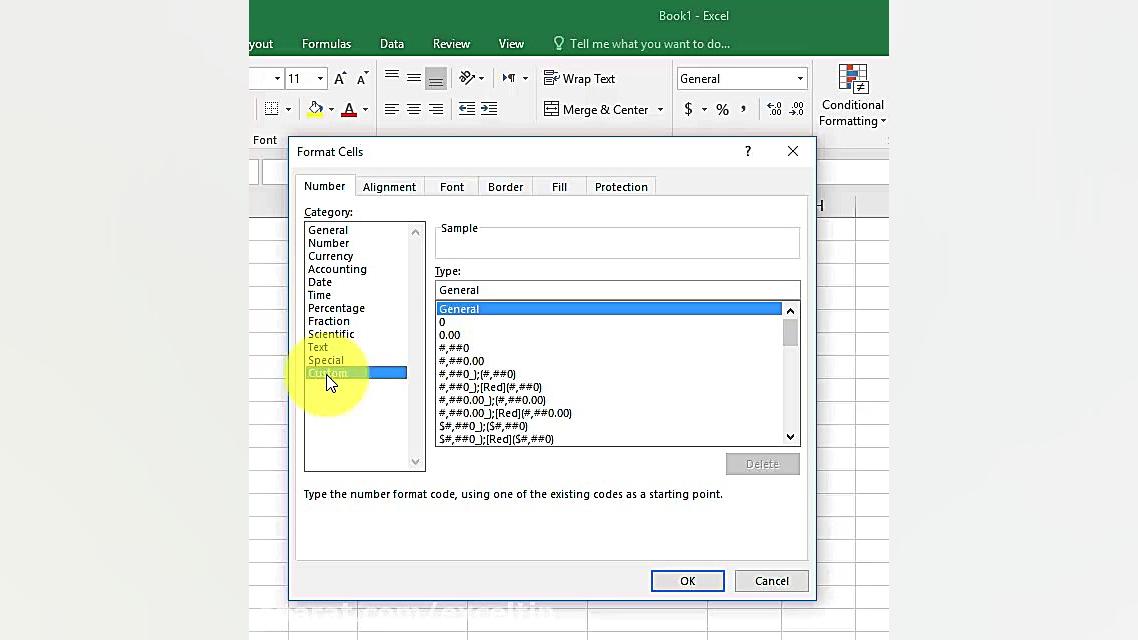This screenshot has width=1138, height=640.
Task: Open the fill color dropdown arrow
Action: coord(331,110)
